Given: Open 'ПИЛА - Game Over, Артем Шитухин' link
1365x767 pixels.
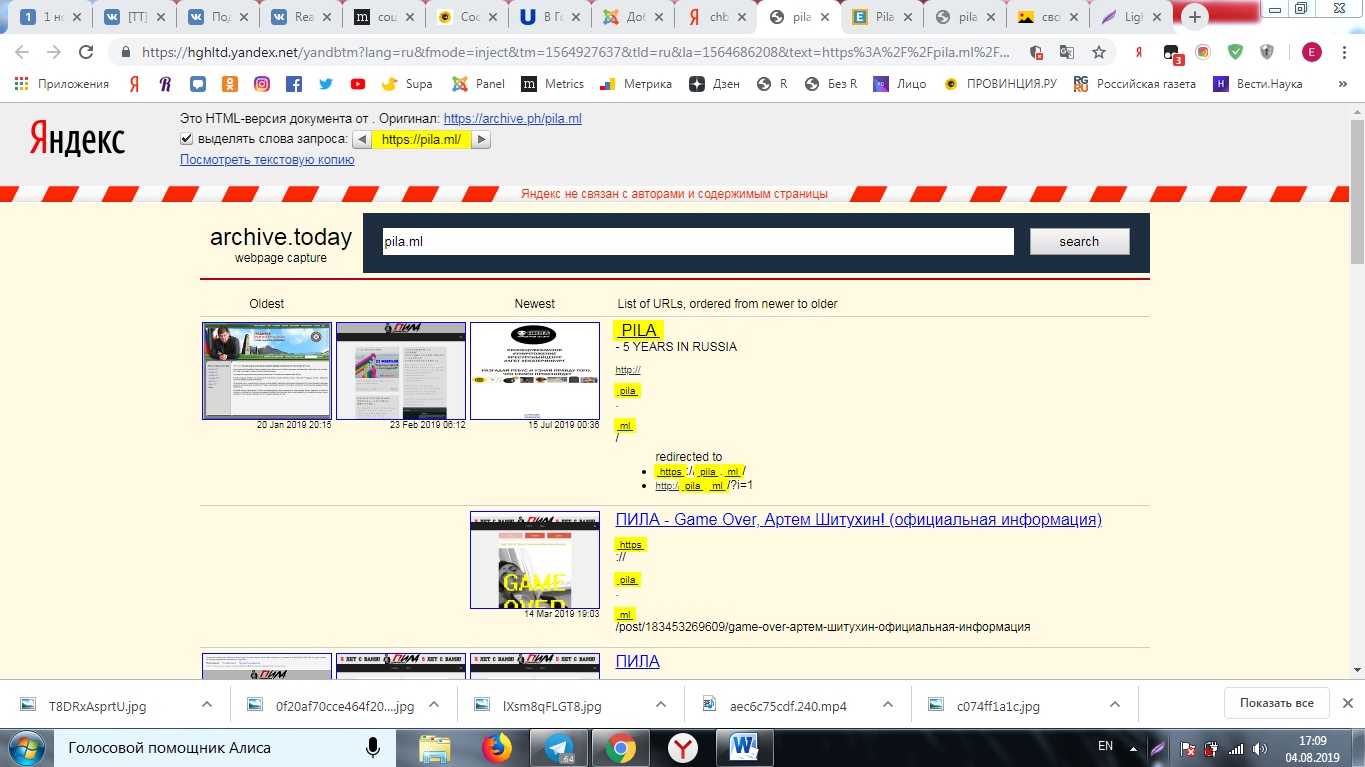Looking at the screenshot, I should (859, 519).
